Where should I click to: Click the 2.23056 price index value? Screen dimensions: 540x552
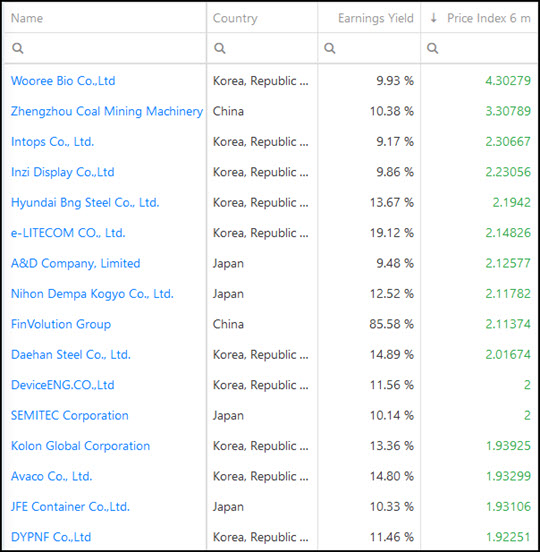(x=508, y=172)
